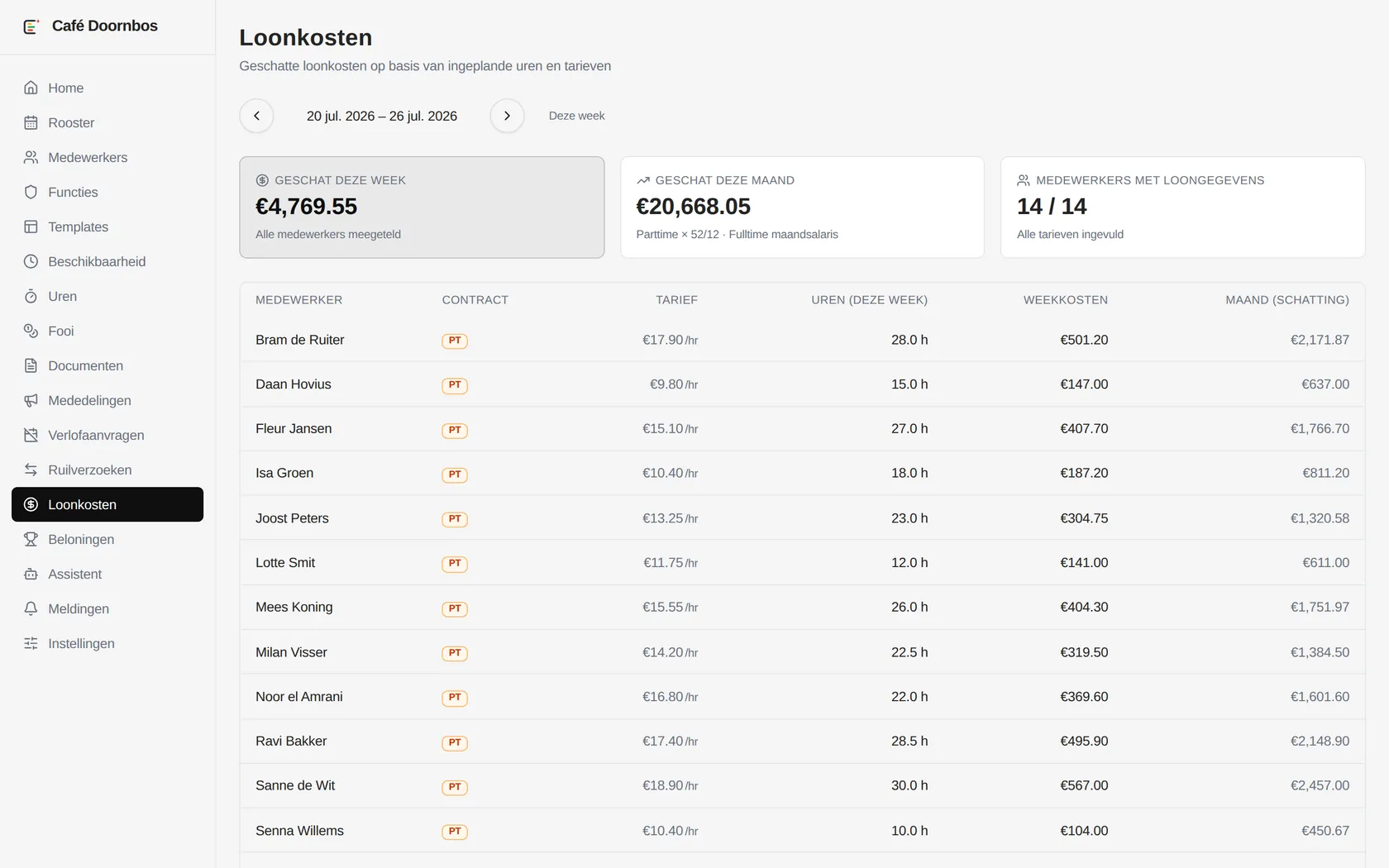
Task: Jump to Deze week
Action: click(576, 116)
